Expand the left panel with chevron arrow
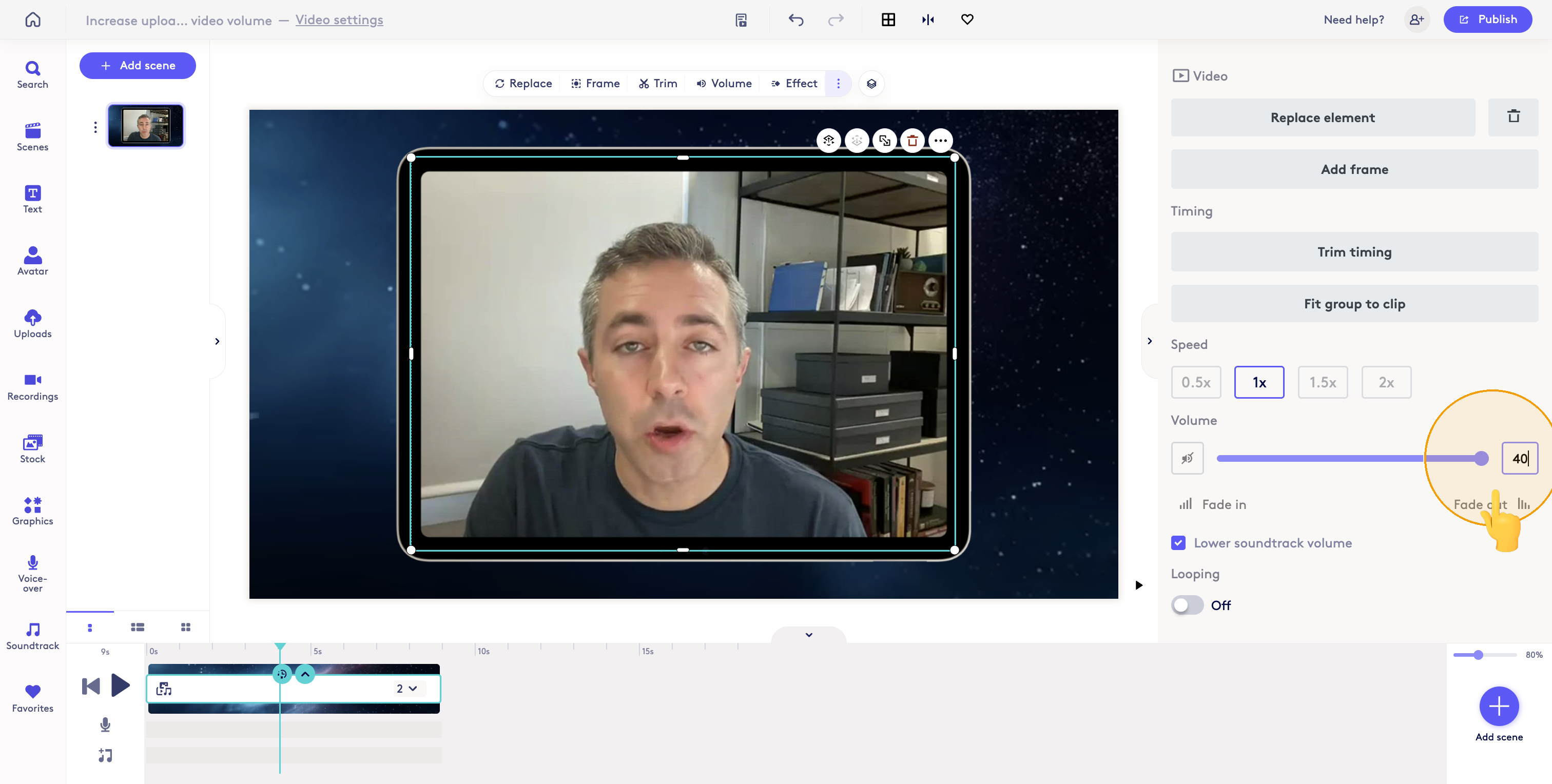1552x784 pixels. pos(217,341)
